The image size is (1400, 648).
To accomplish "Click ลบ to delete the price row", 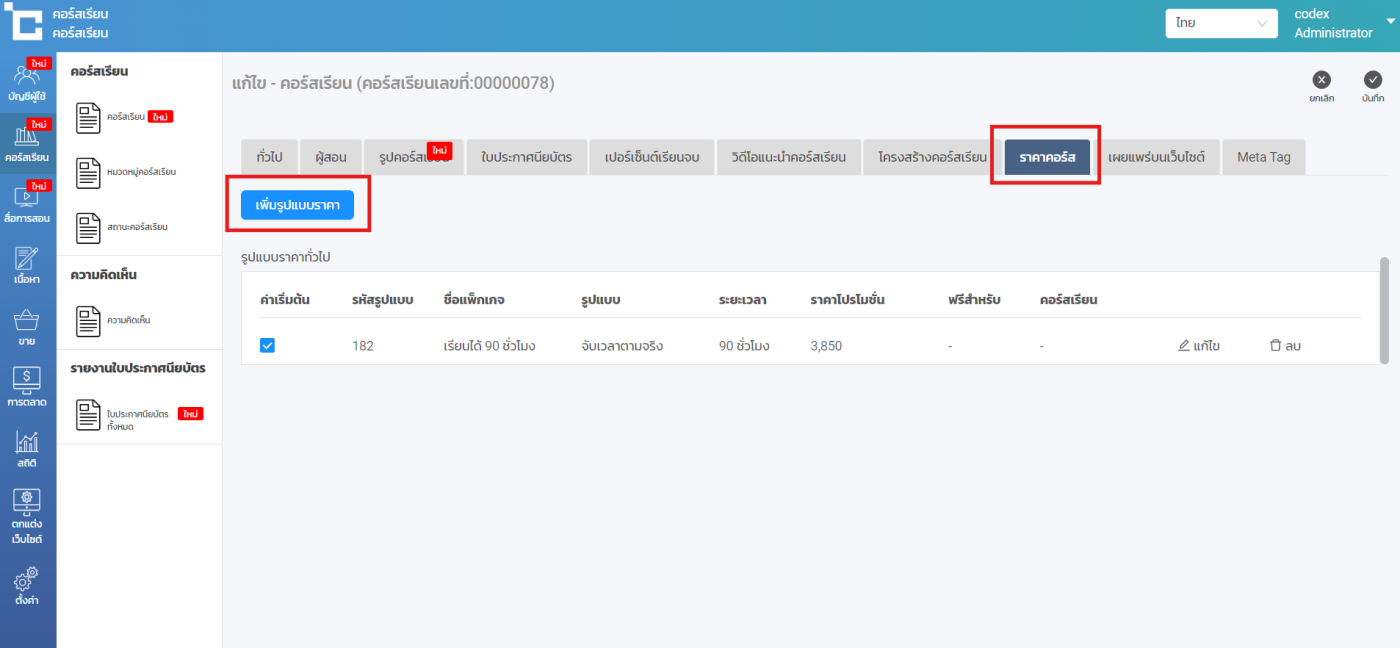I will coord(1285,346).
